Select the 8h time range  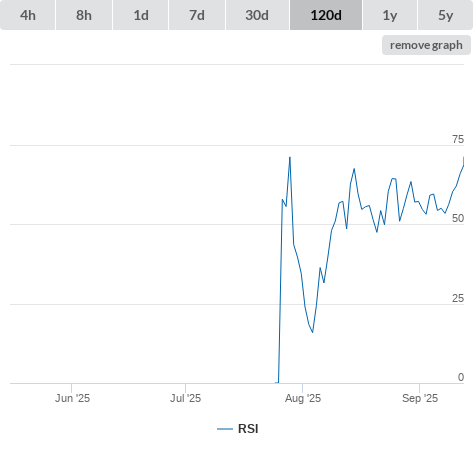click(x=84, y=15)
